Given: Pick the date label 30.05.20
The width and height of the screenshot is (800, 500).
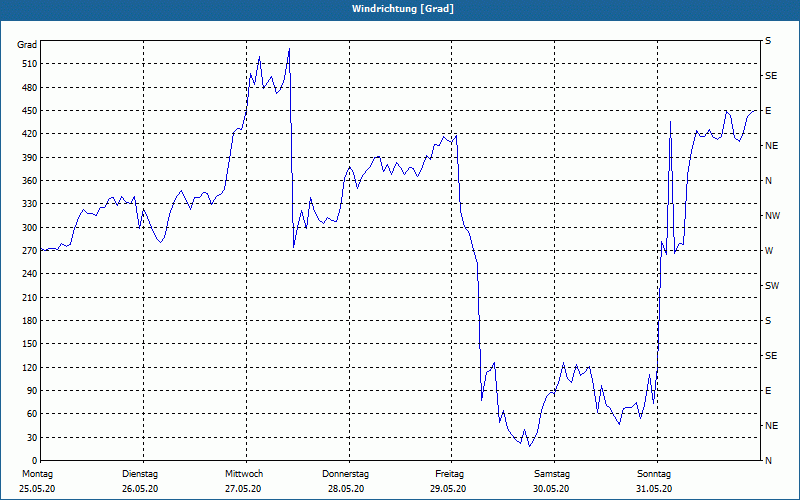Looking at the screenshot, I should (551, 489).
